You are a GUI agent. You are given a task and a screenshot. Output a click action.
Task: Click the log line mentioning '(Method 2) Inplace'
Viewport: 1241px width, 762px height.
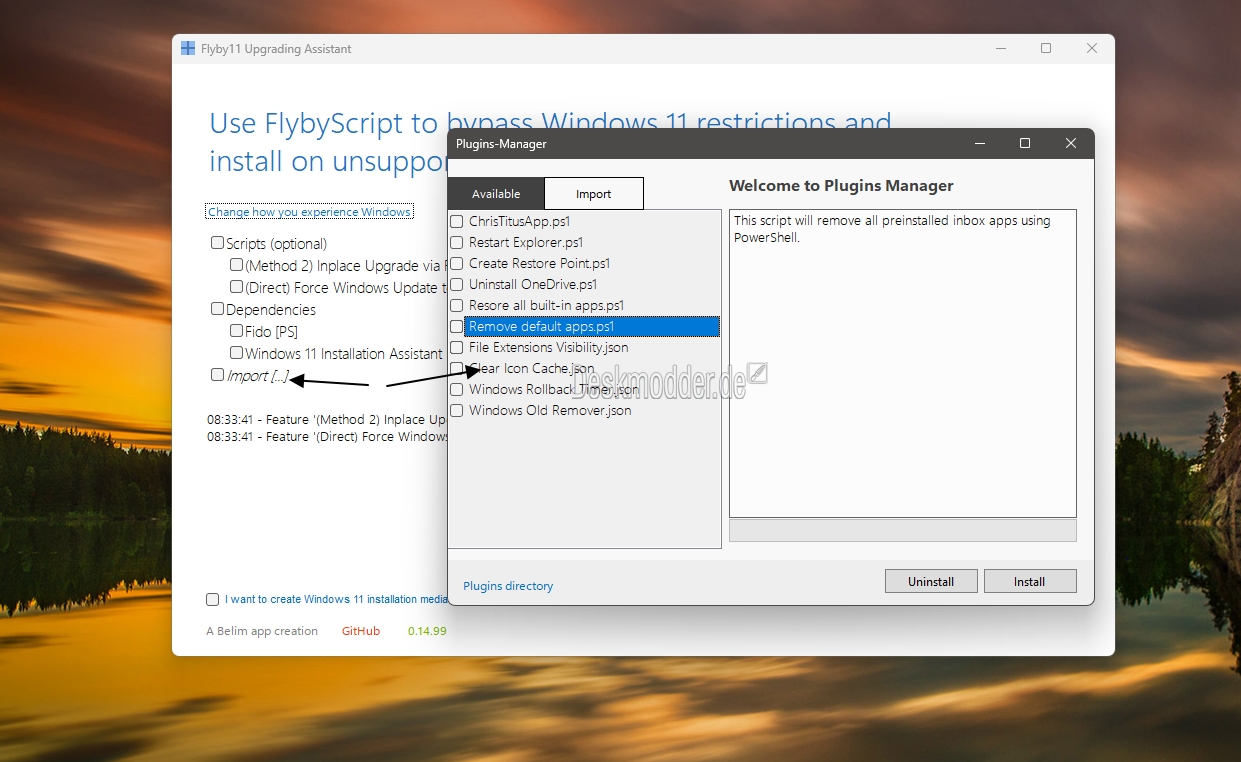327,420
